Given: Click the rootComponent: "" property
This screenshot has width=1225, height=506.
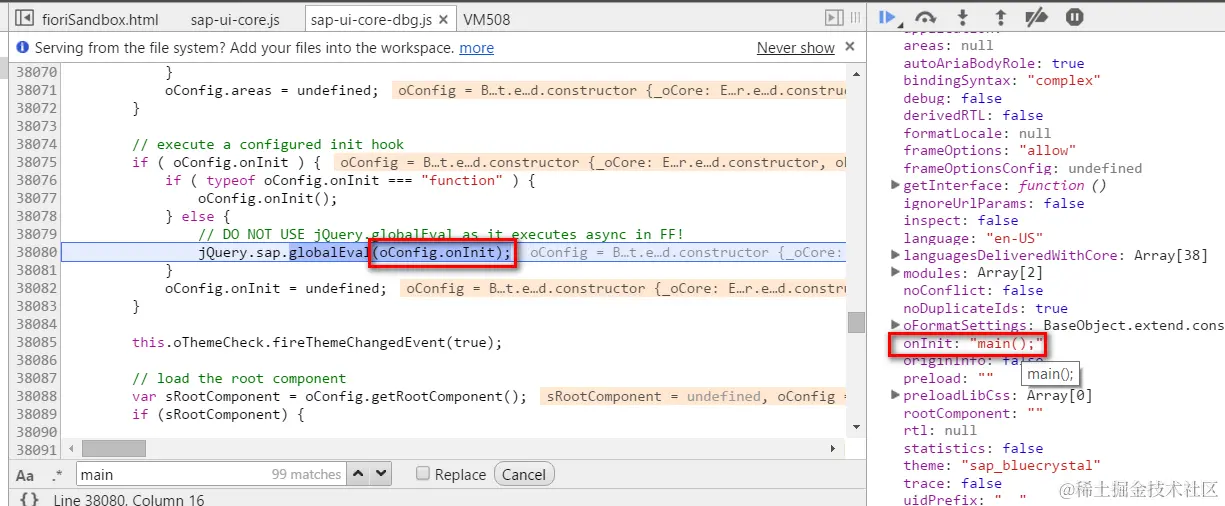Looking at the screenshot, I should (x=973, y=413).
